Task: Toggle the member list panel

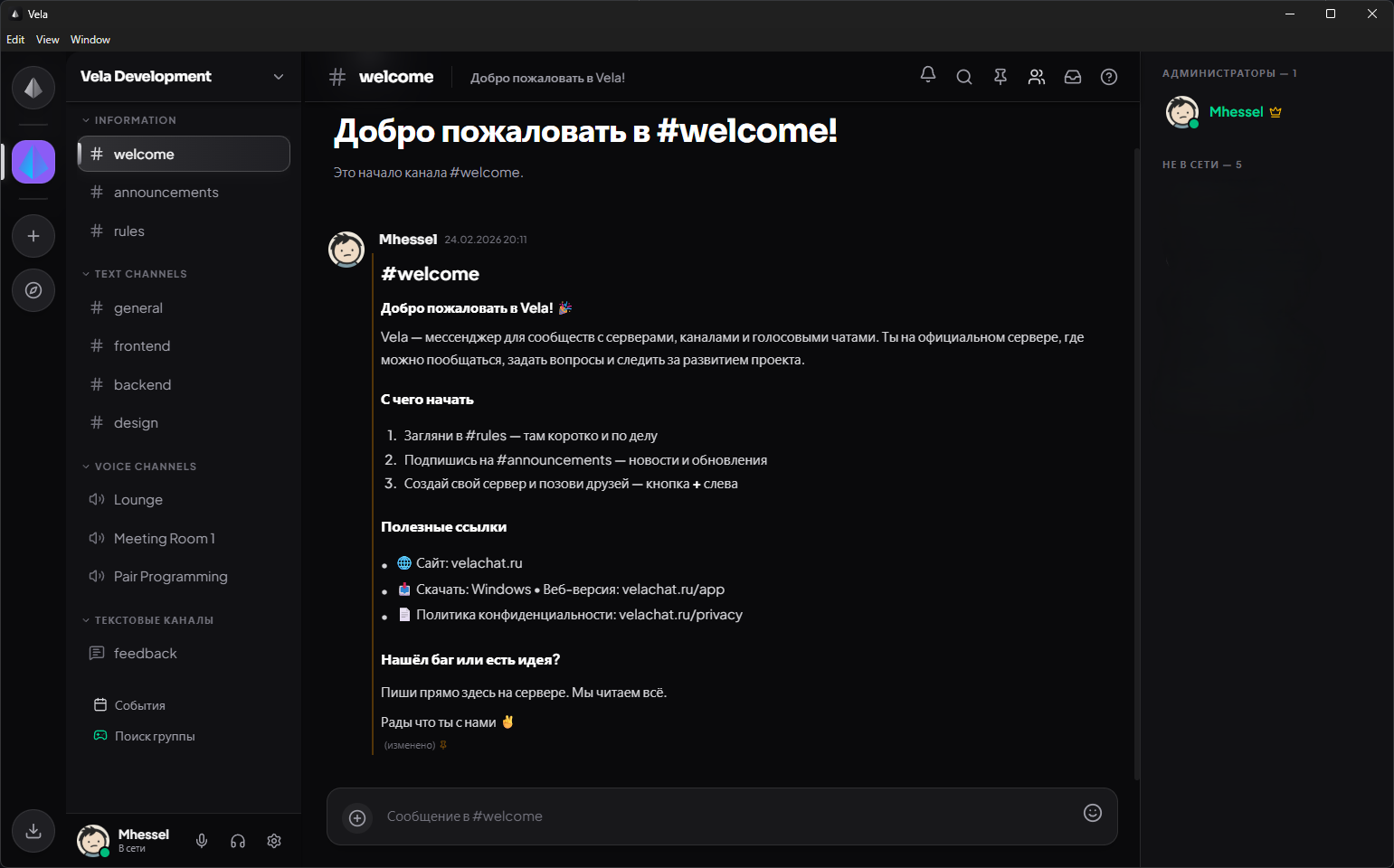Action: [1037, 77]
